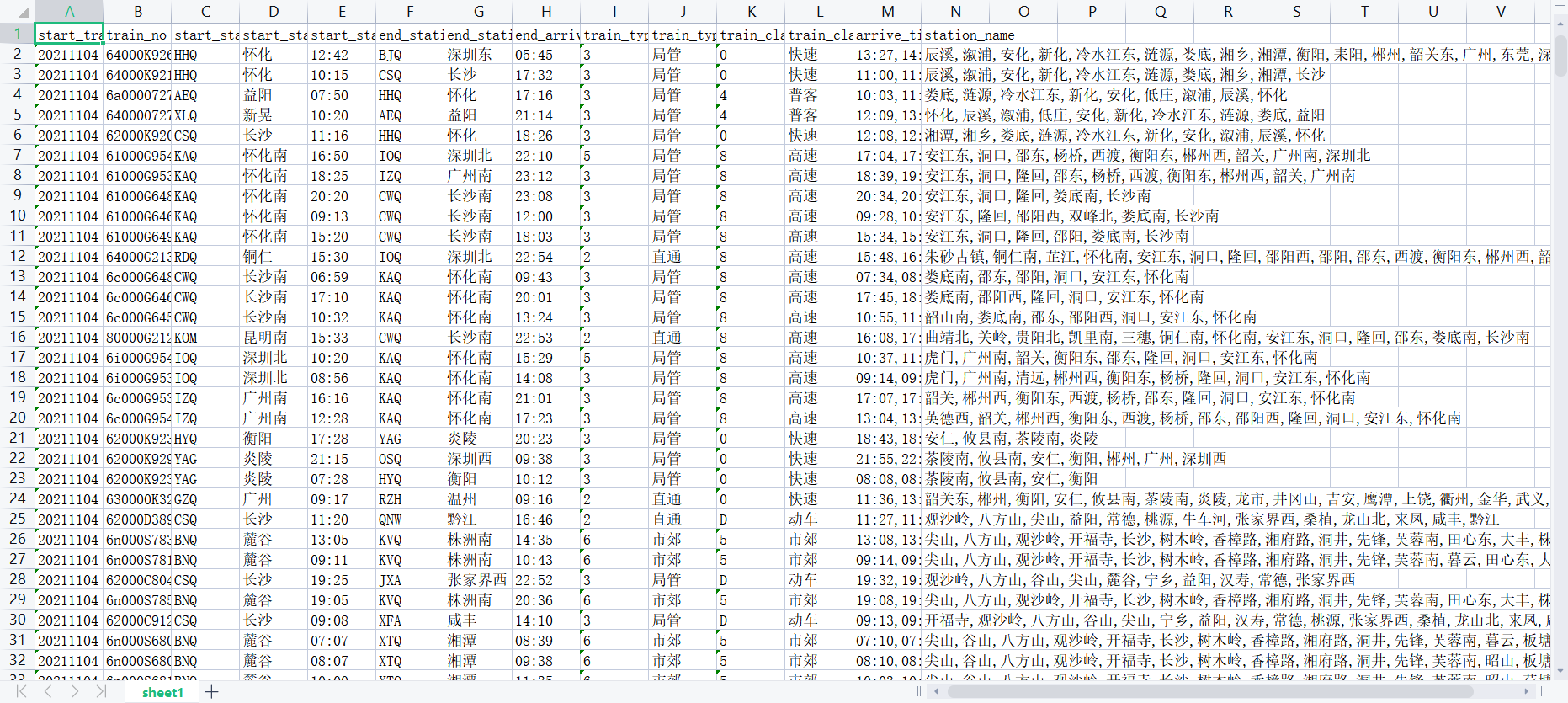Jump to the last sheet using navigation arrow
This screenshot has height=703, width=1568.
[x=101, y=691]
